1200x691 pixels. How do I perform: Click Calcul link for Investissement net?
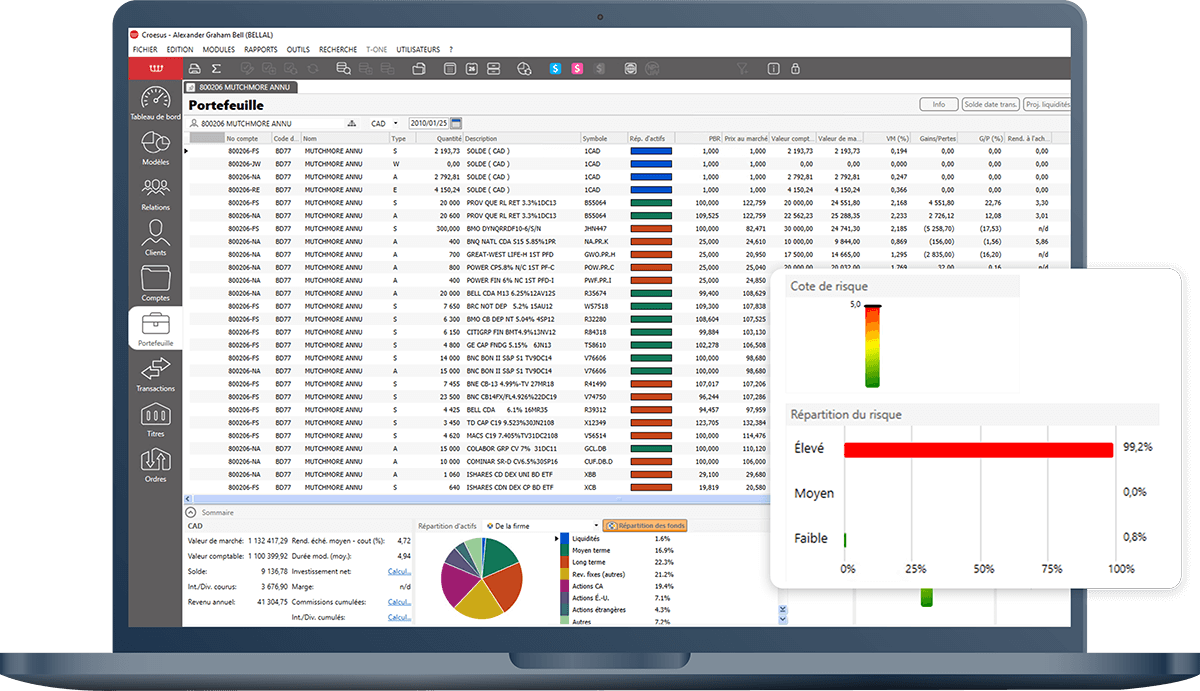click(399, 571)
